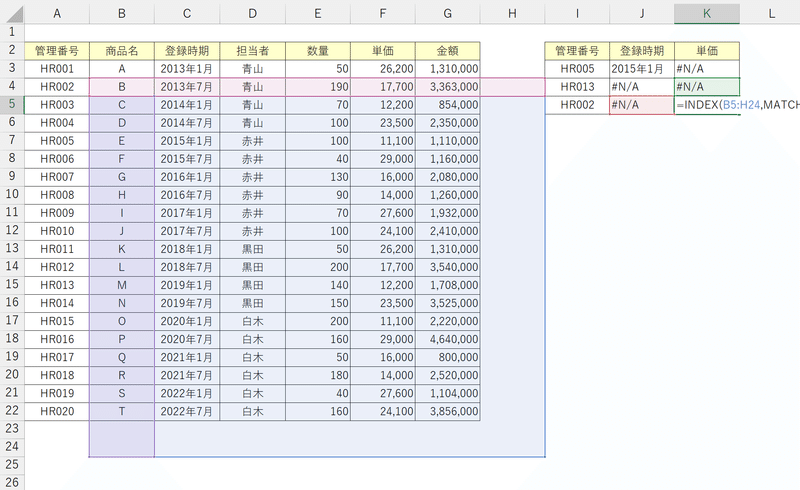Select row 24 header
This screenshot has width=800, height=490.
click(x=12, y=447)
